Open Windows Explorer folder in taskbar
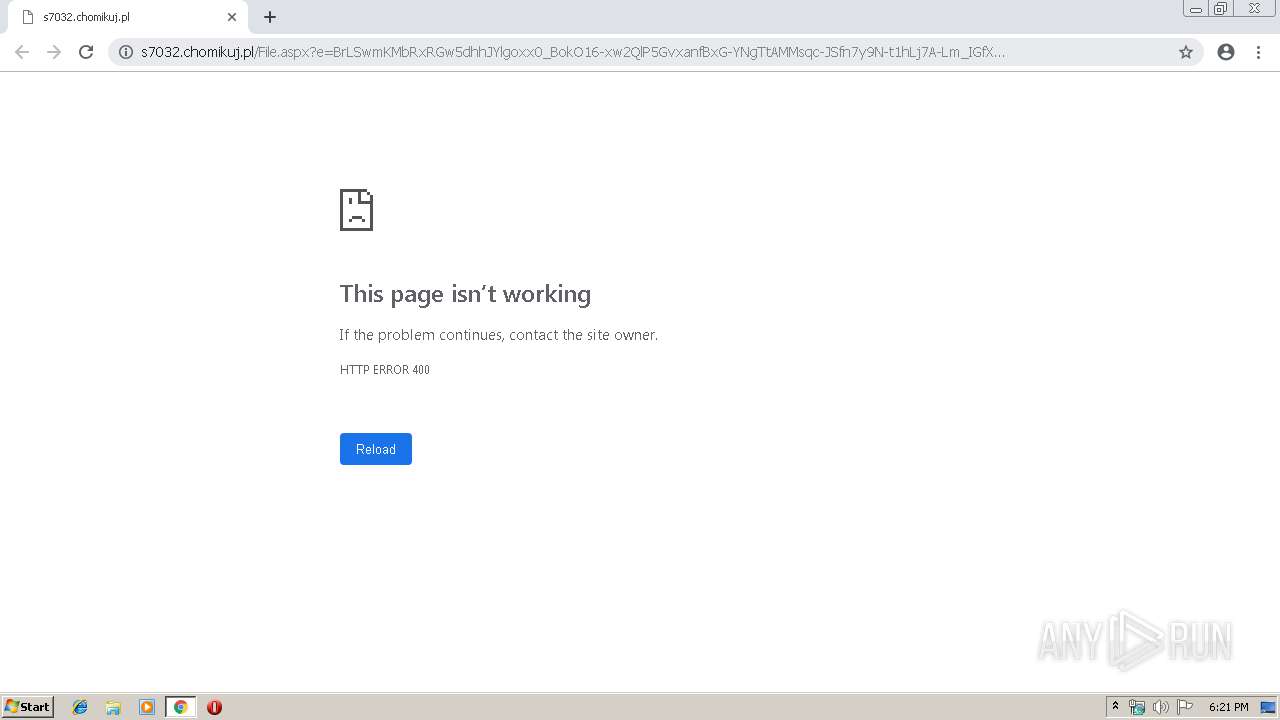This screenshot has width=1280, height=720. pos(113,707)
